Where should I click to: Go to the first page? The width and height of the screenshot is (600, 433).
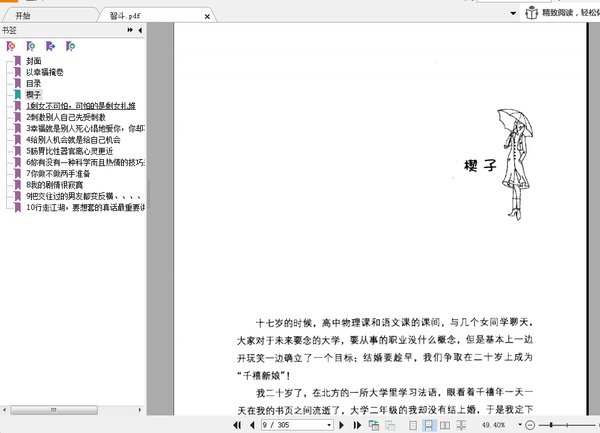tap(237, 425)
